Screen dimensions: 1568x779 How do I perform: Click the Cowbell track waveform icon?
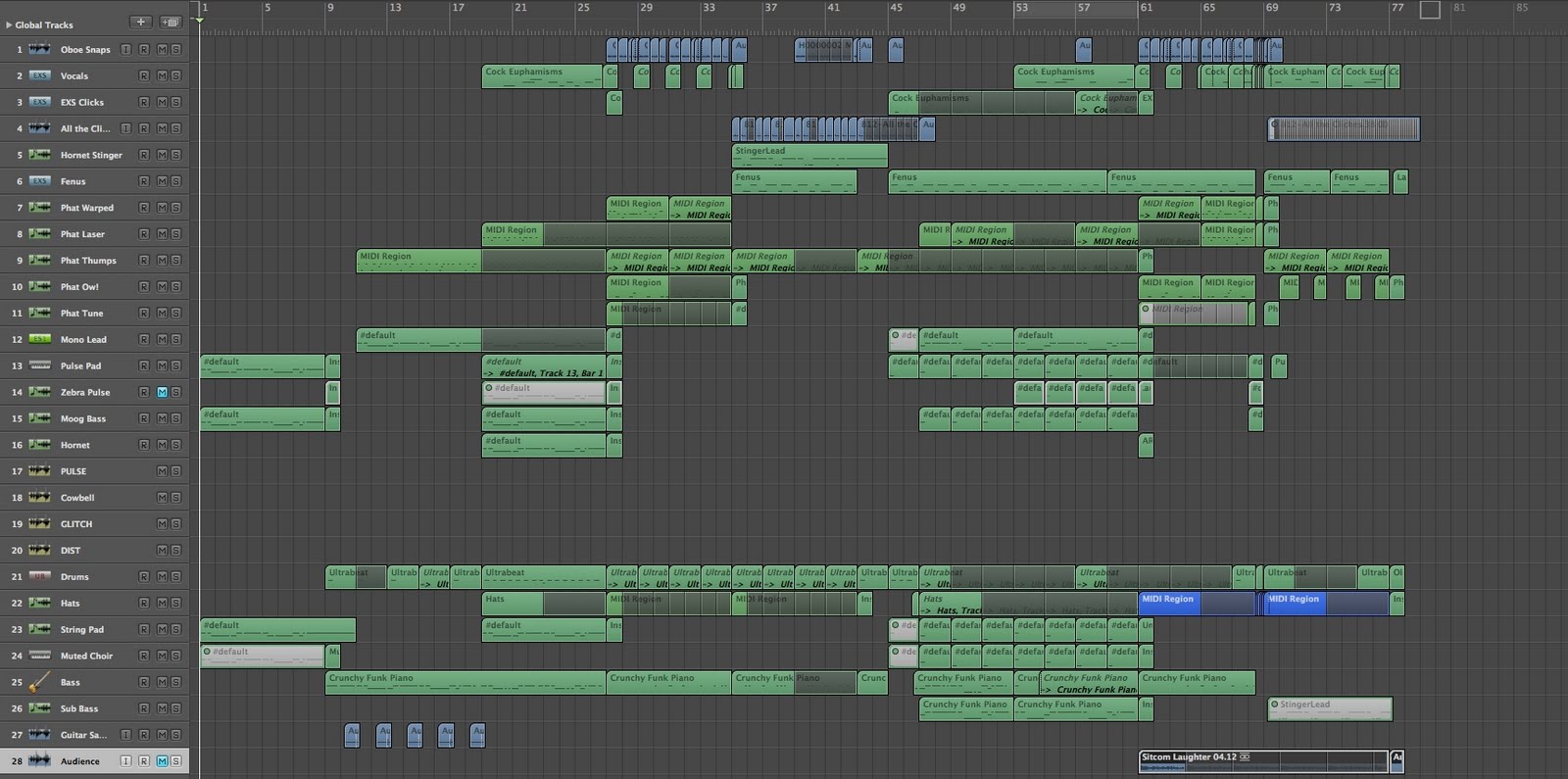(39, 498)
